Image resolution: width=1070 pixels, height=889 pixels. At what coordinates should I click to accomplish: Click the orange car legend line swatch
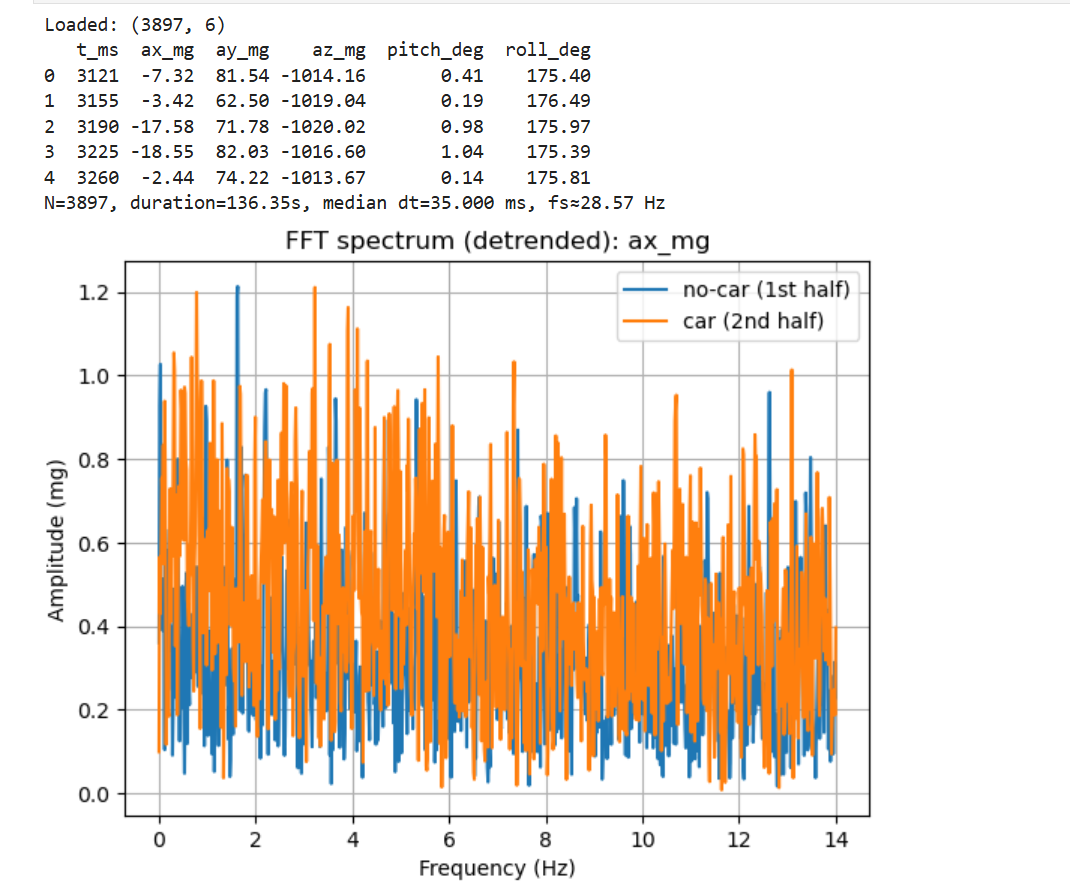tap(647, 321)
